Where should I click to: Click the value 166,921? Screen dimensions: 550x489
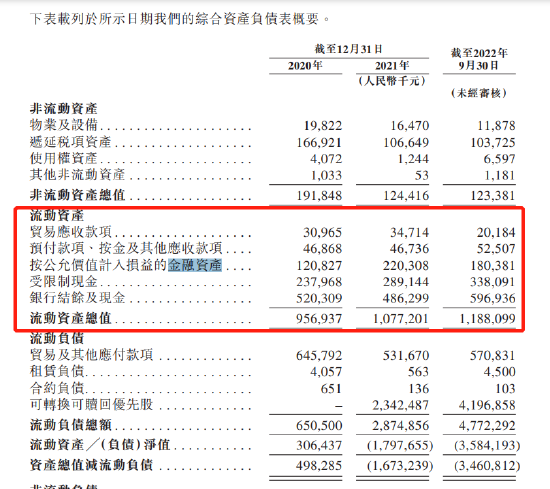319,142
